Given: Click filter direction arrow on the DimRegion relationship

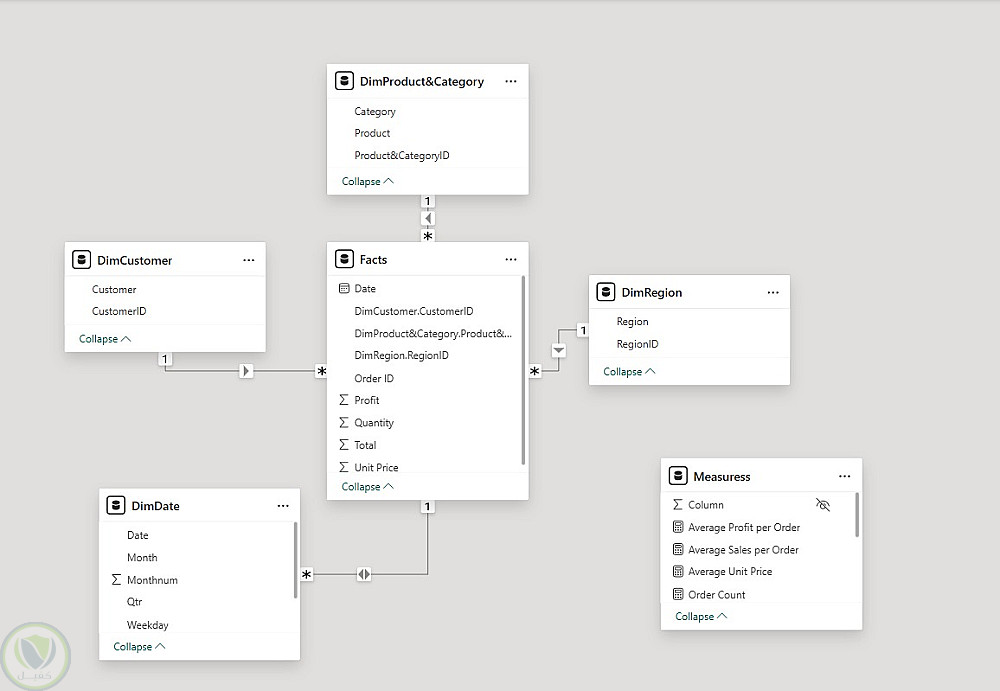Looking at the screenshot, I should pos(559,350).
